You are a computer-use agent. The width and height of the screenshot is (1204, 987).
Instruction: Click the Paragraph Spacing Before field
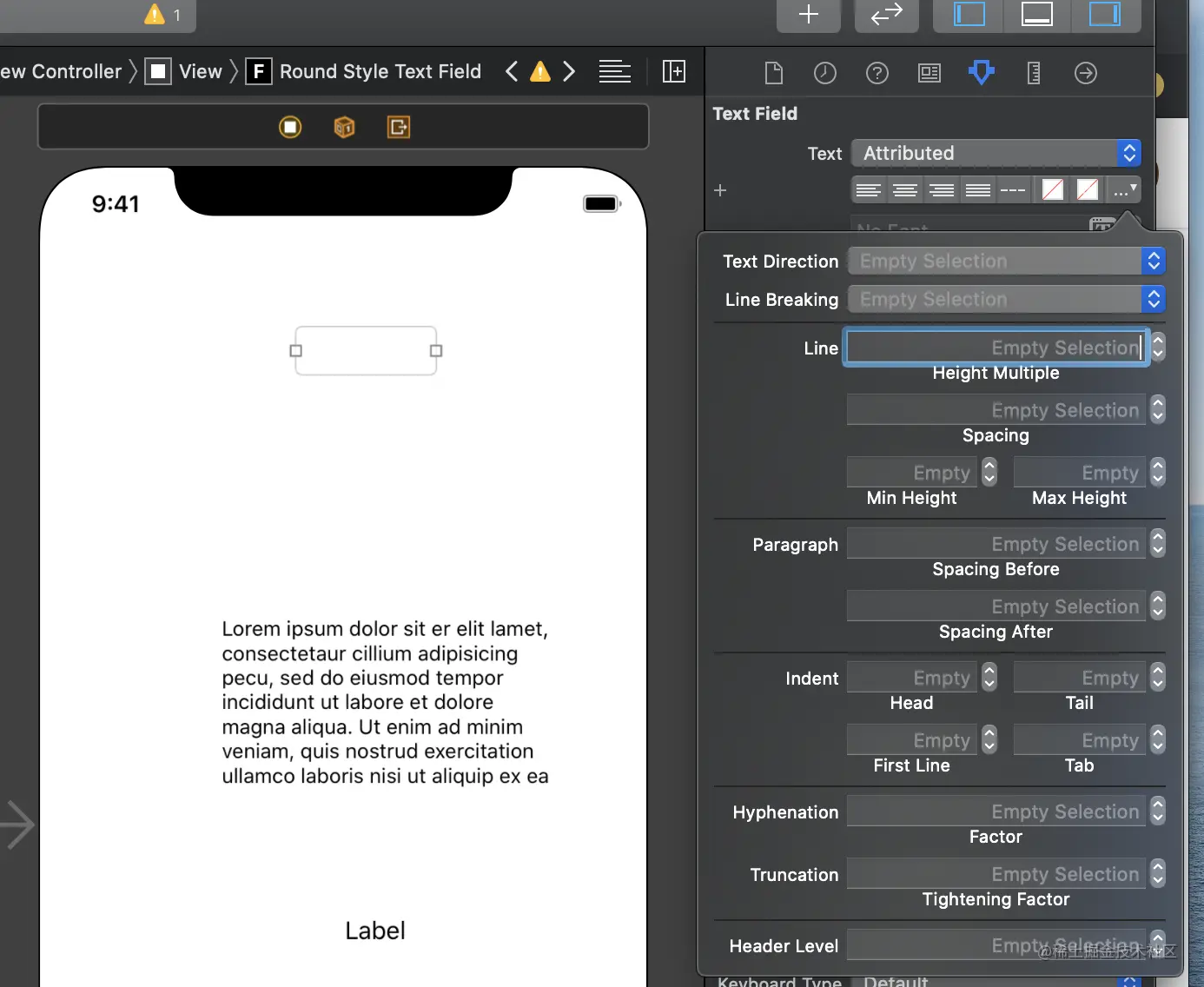(996, 544)
